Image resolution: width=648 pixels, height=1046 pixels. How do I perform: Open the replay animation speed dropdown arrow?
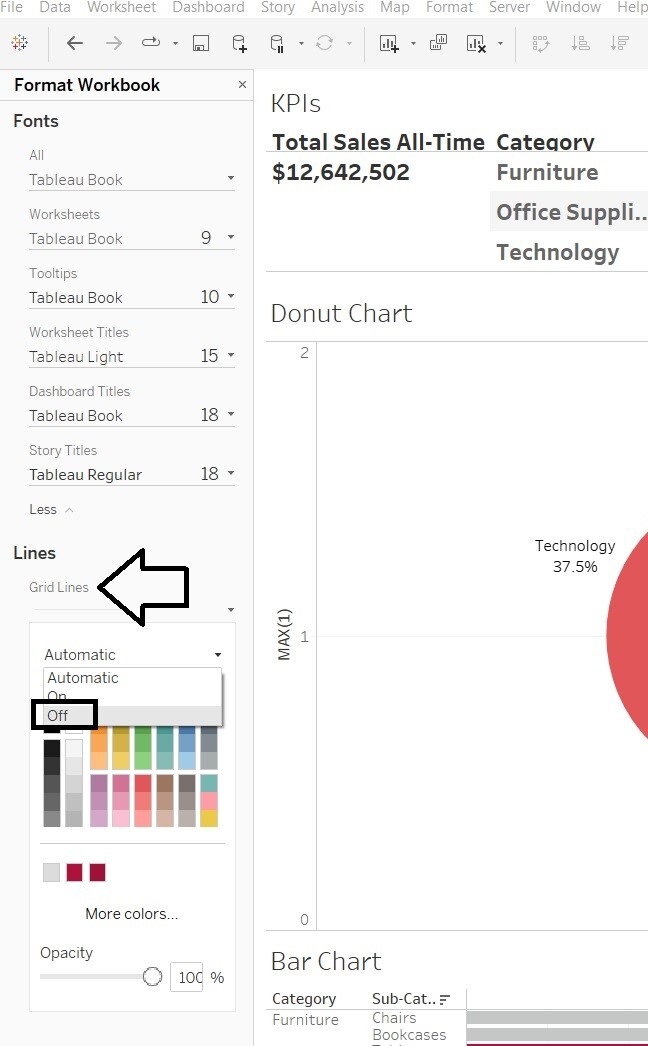point(176,44)
